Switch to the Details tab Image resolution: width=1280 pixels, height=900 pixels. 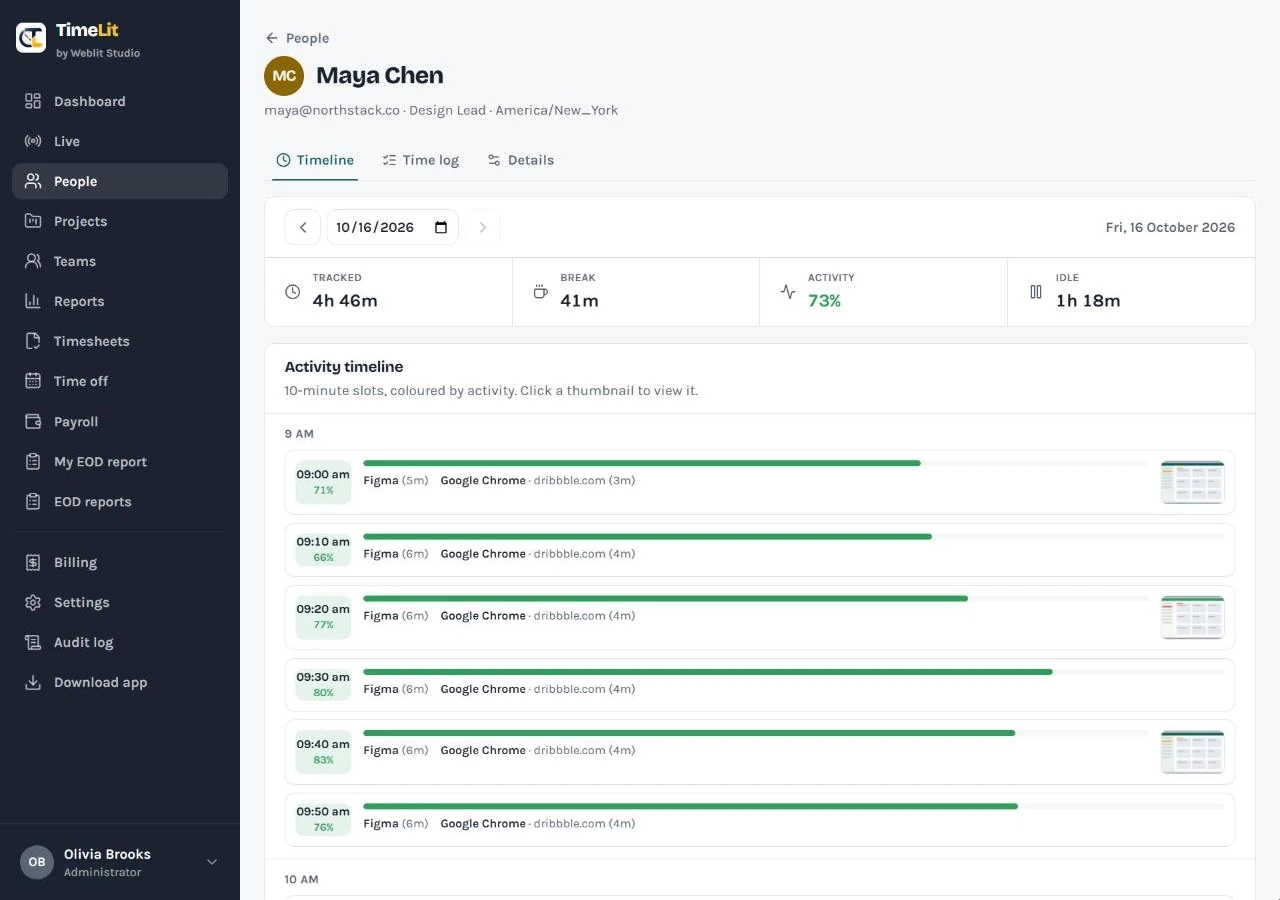(520, 160)
